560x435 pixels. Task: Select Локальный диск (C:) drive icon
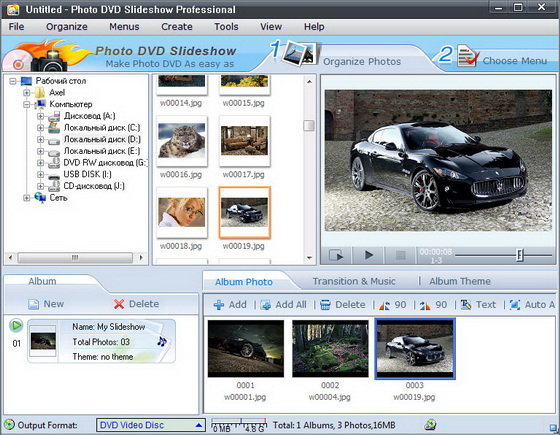pyautogui.click(x=54, y=128)
